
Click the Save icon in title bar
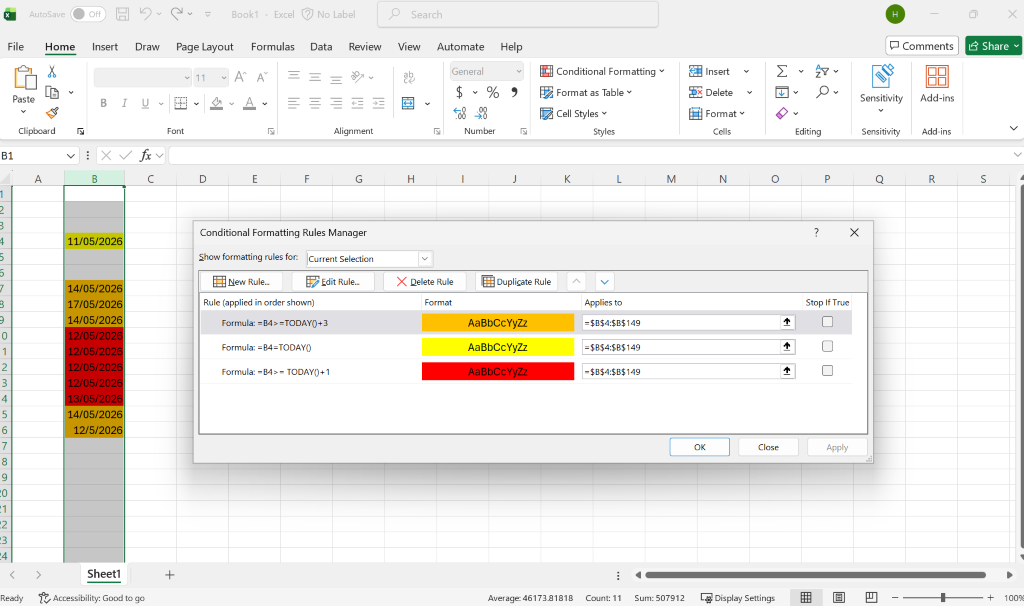tap(122, 14)
